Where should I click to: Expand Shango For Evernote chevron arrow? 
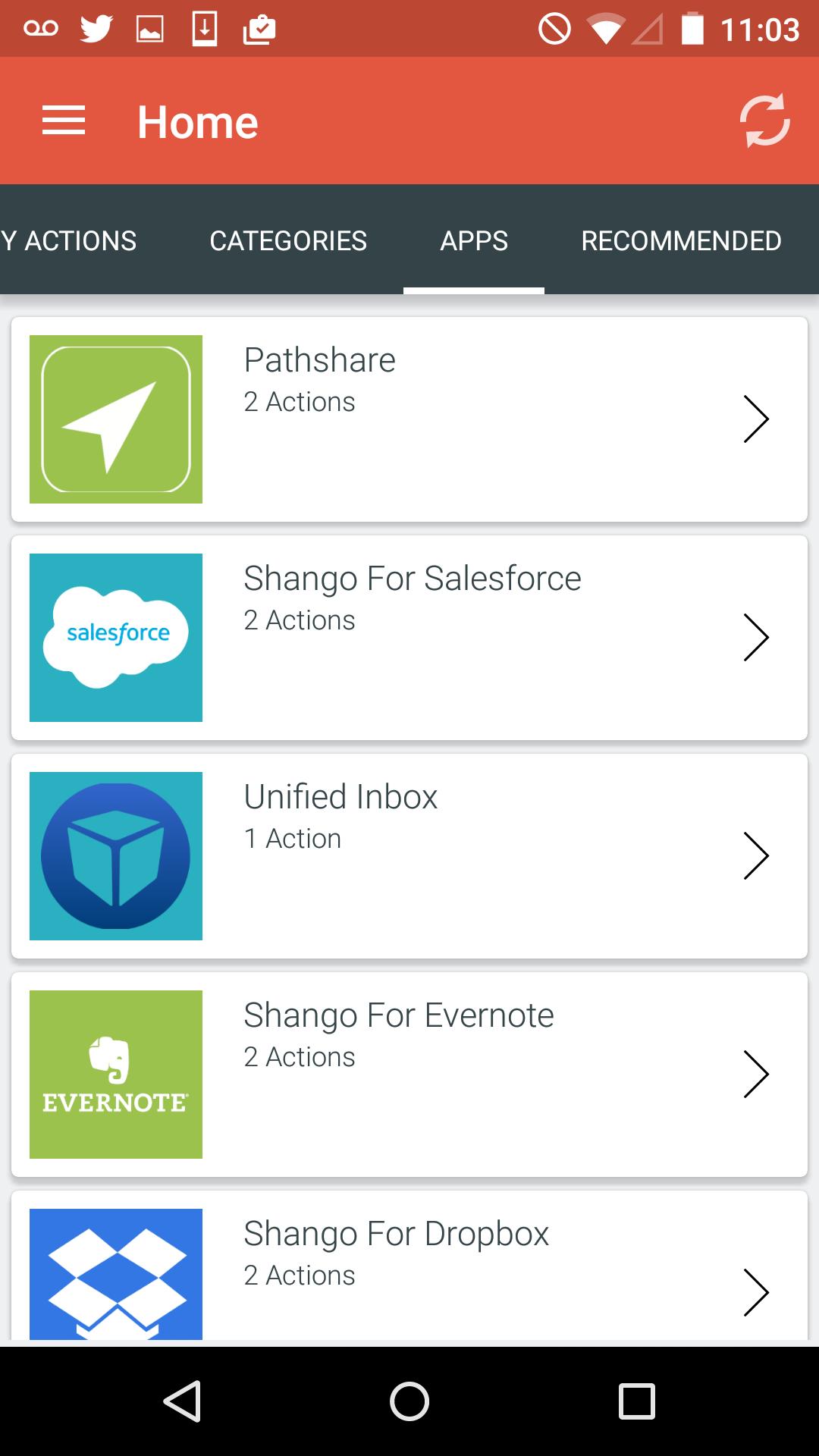pos(756,1075)
